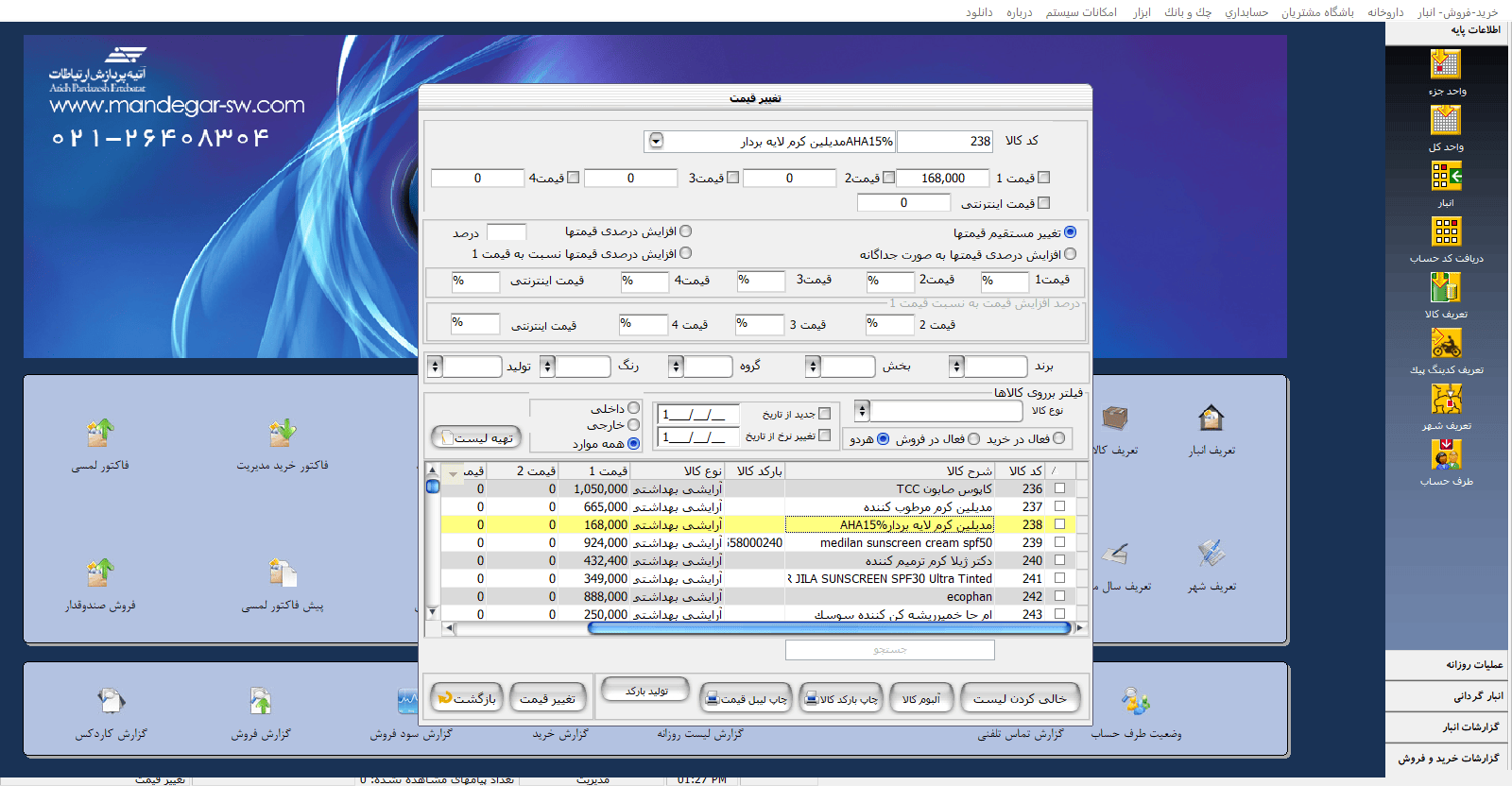
Task: Open طرف حساب sidebar icon
Action: point(1446,454)
